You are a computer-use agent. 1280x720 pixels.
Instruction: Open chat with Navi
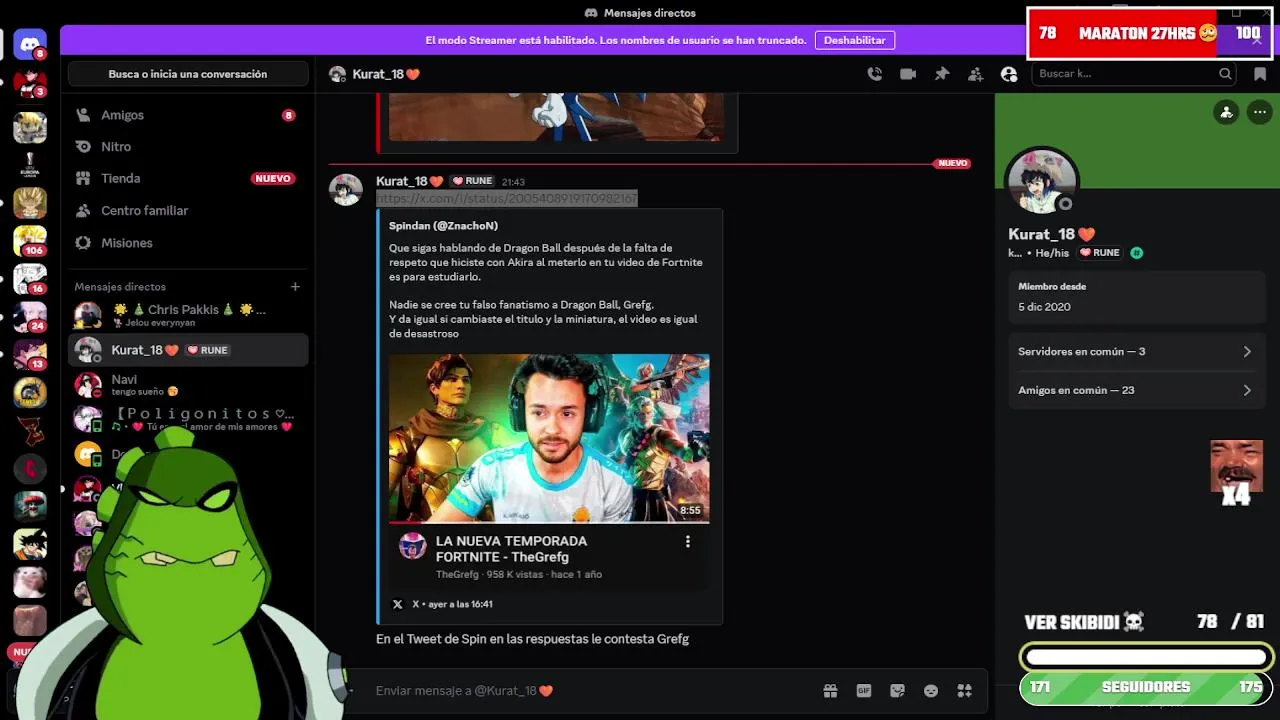tap(188, 385)
